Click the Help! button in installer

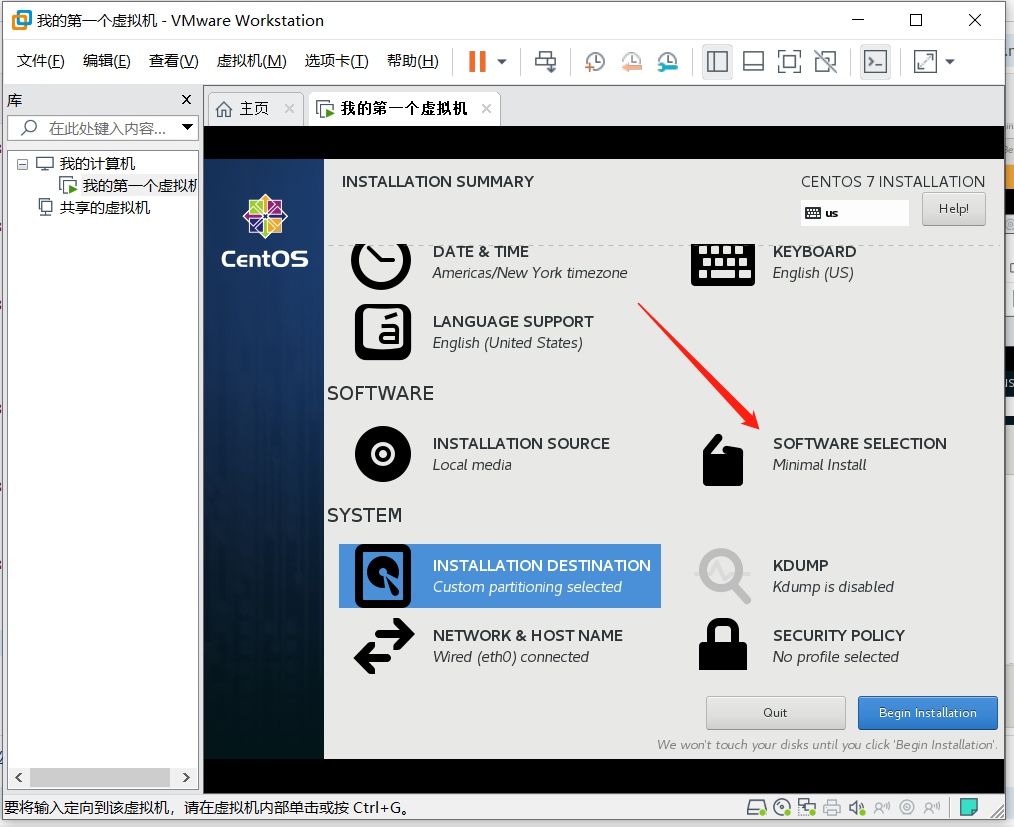point(954,209)
